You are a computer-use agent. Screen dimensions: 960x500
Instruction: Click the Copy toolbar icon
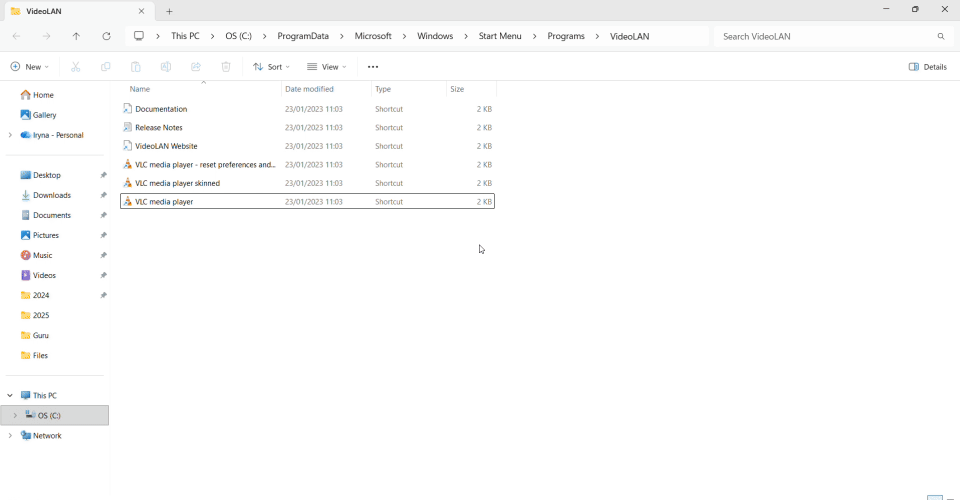pyautogui.click(x=105, y=67)
